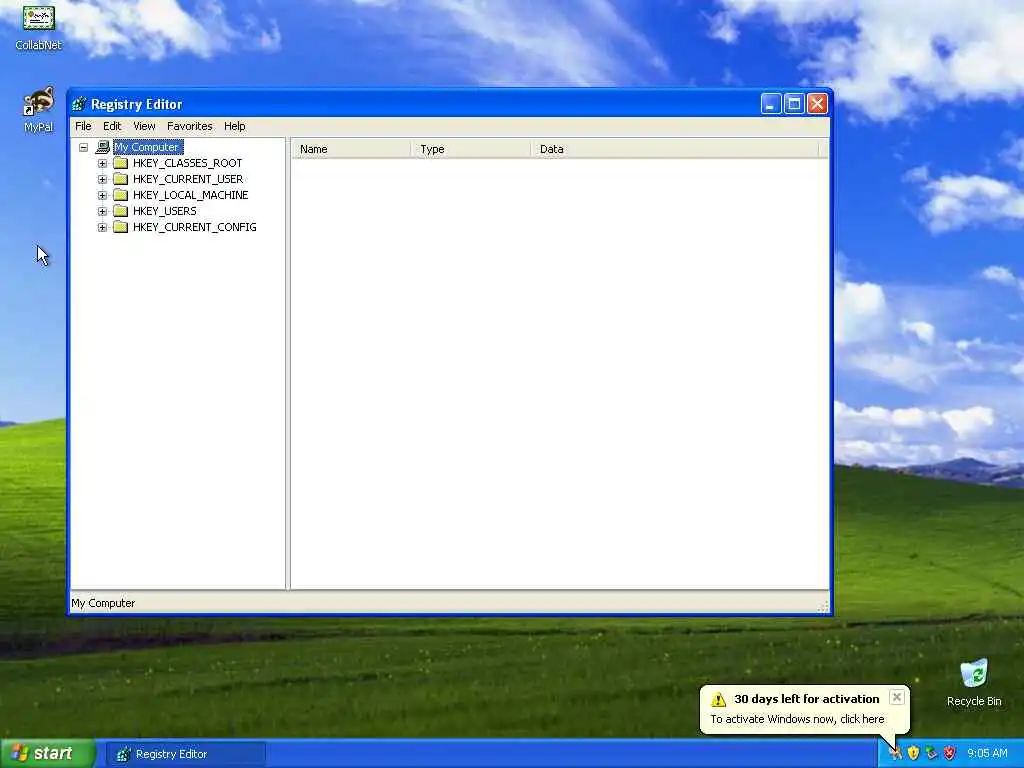Collapse the My Computer tree node

[84, 148]
